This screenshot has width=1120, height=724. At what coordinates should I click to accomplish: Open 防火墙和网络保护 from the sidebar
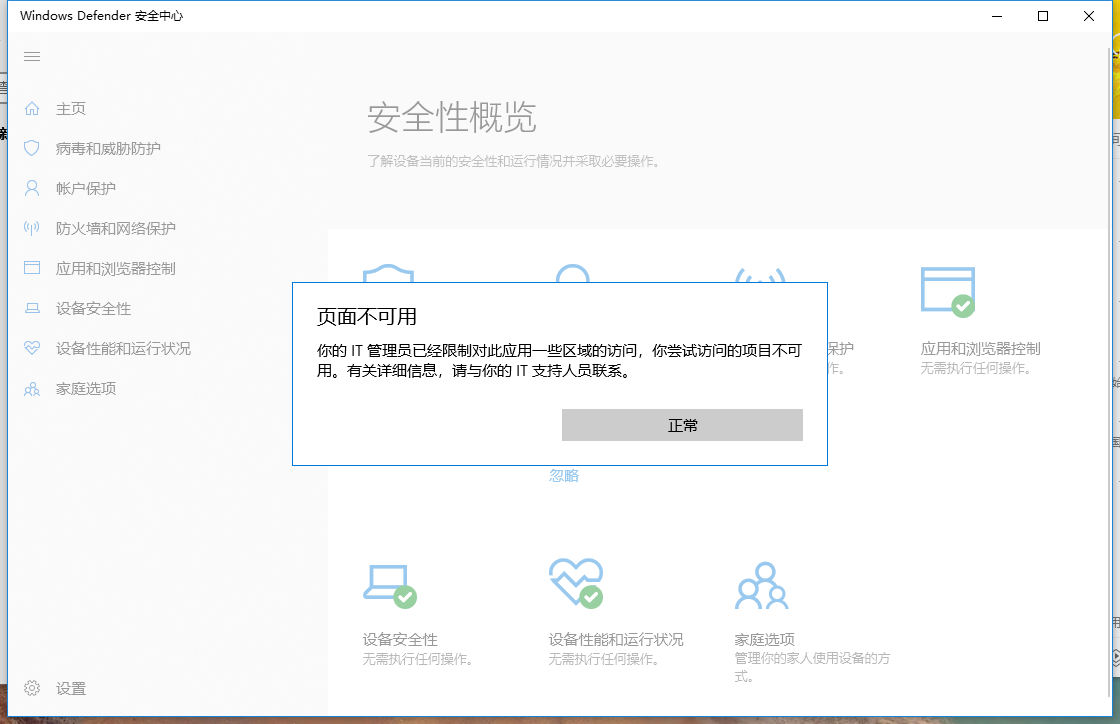tap(31, 228)
